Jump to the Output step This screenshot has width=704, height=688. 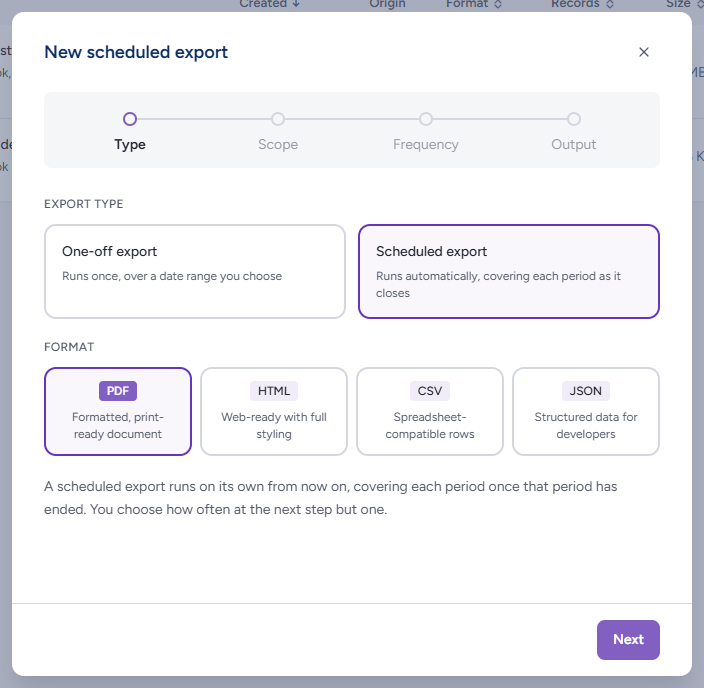tap(573, 132)
